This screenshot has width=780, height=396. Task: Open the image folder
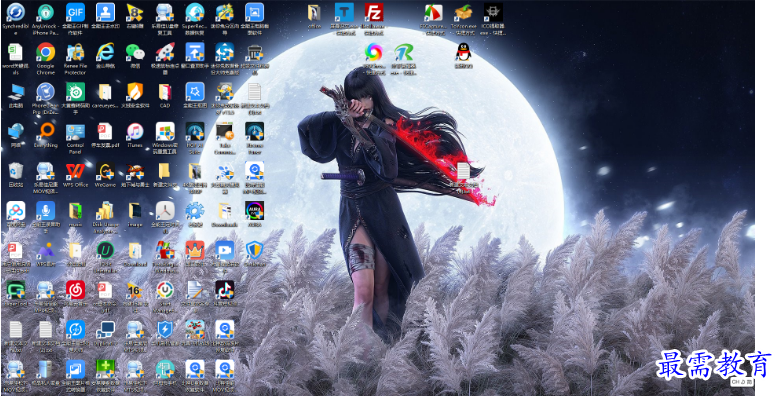pyautogui.click(x=135, y=211)
